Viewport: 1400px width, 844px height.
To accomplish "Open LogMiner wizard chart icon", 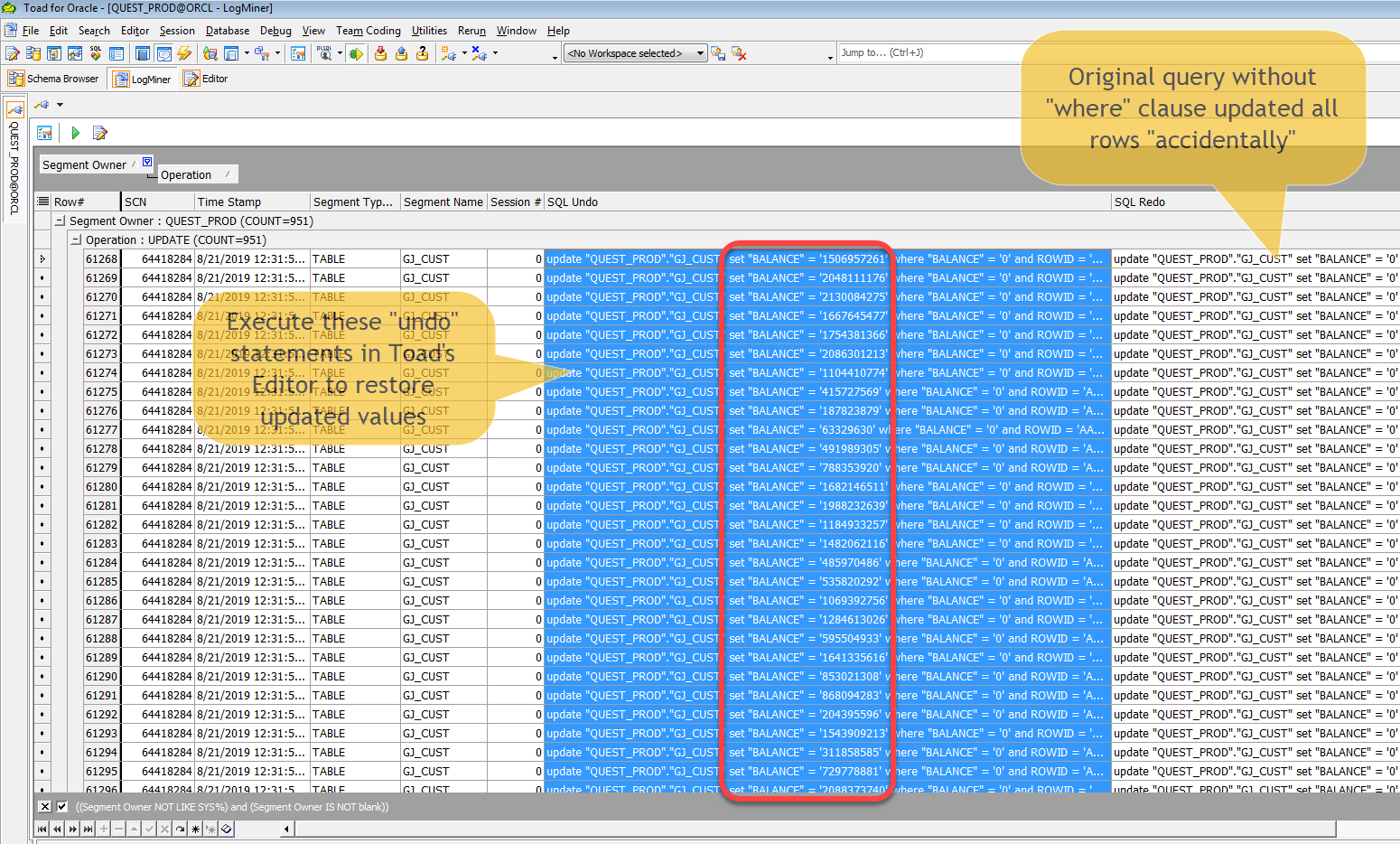I will pyautogui.click(x=44, y=133).
